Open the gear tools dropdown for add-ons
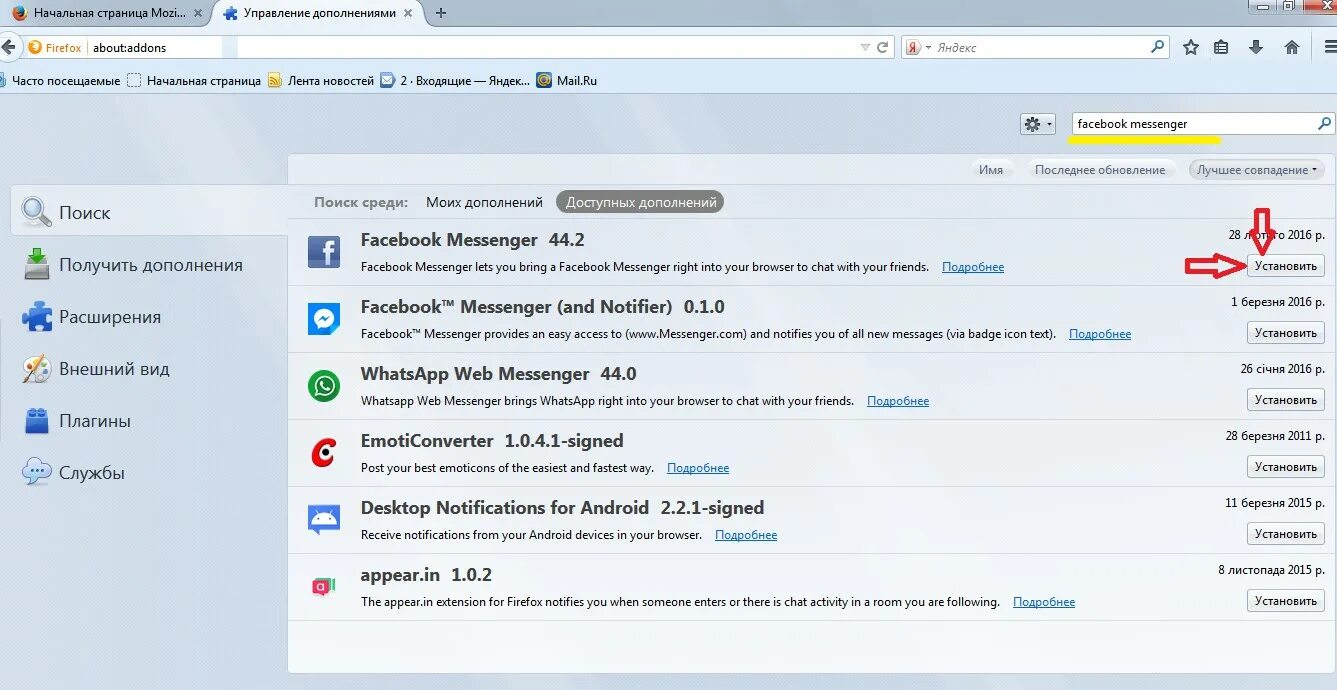Viewport: 1337px width, 690px height. tap(1037, 124)
